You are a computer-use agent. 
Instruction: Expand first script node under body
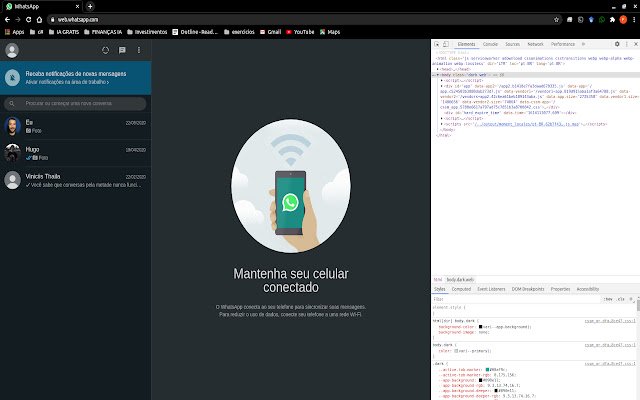tap(442, 81)
